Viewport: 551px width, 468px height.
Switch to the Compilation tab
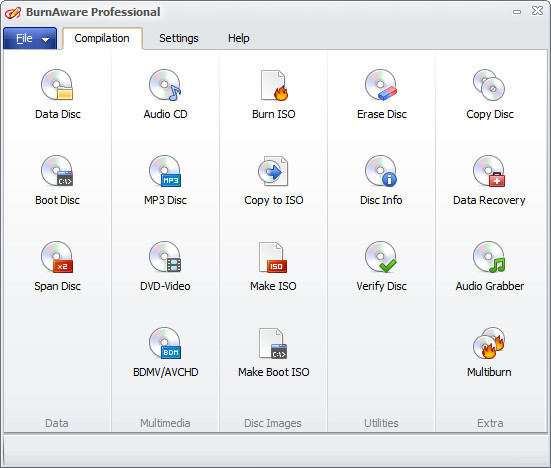(102, 38)
